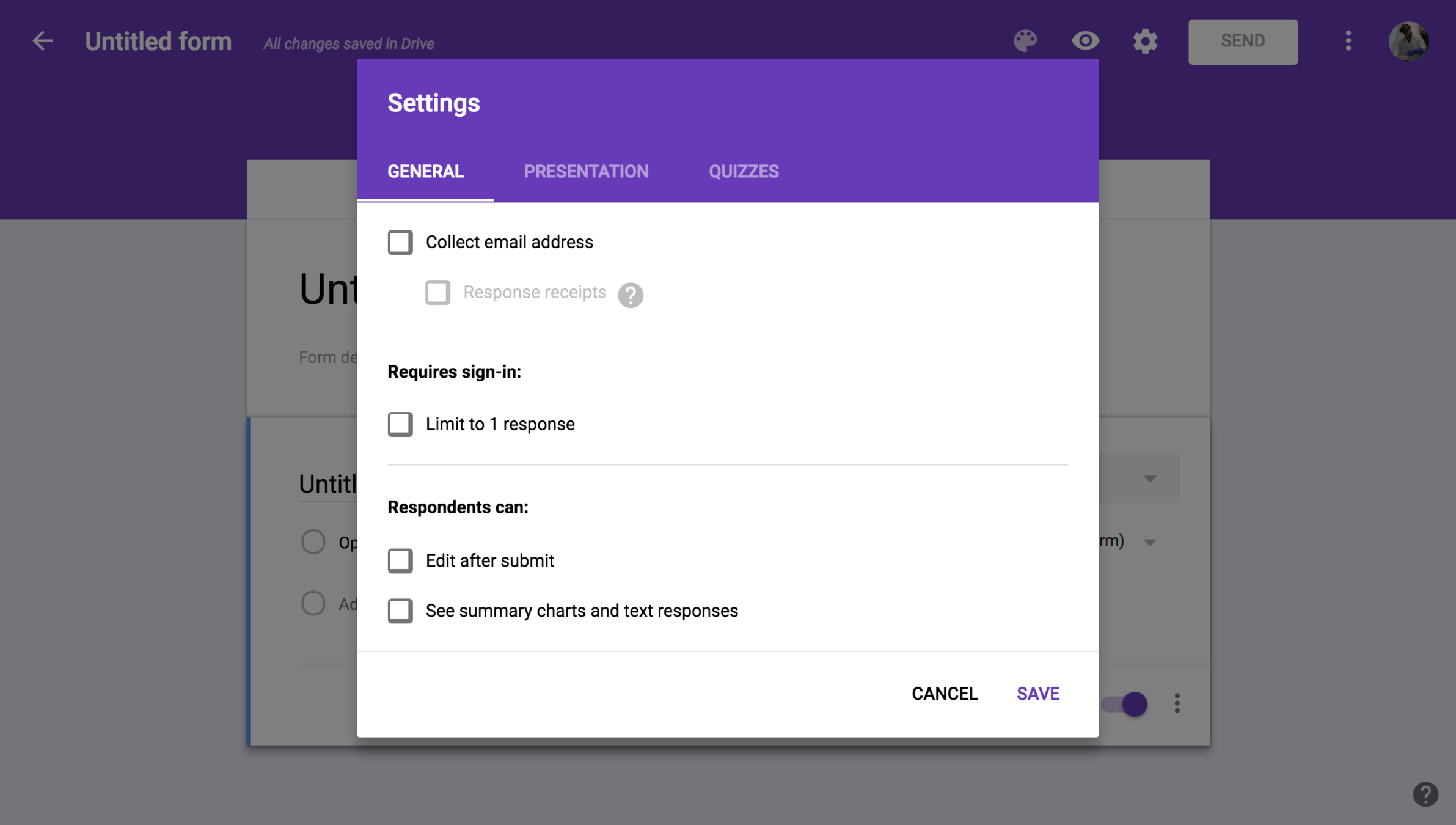This screenshot has height=825, width=1456.
Task: Check Limit to 1 response
Action: pos(400,424)
